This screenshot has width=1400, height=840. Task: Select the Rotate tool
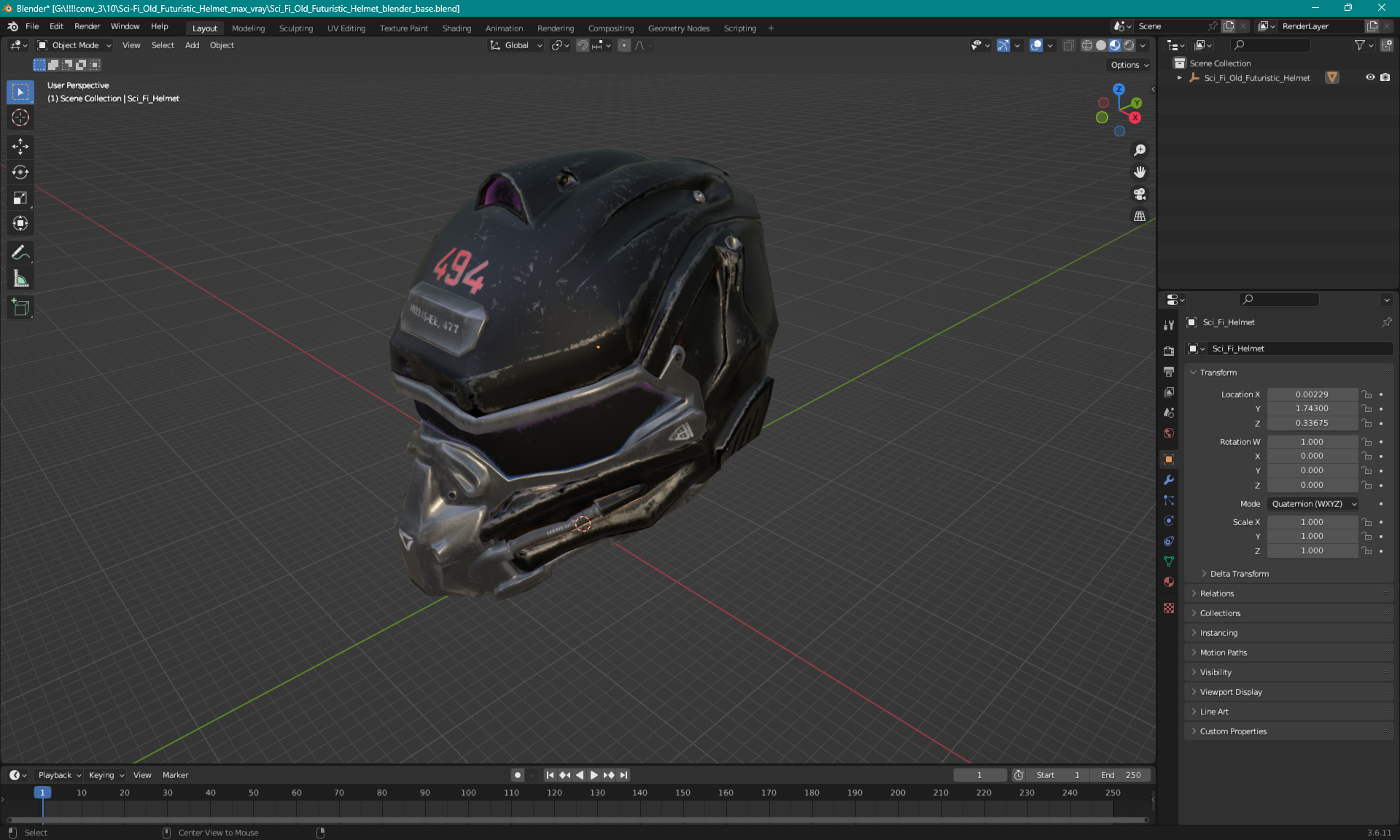pos(20,172)
